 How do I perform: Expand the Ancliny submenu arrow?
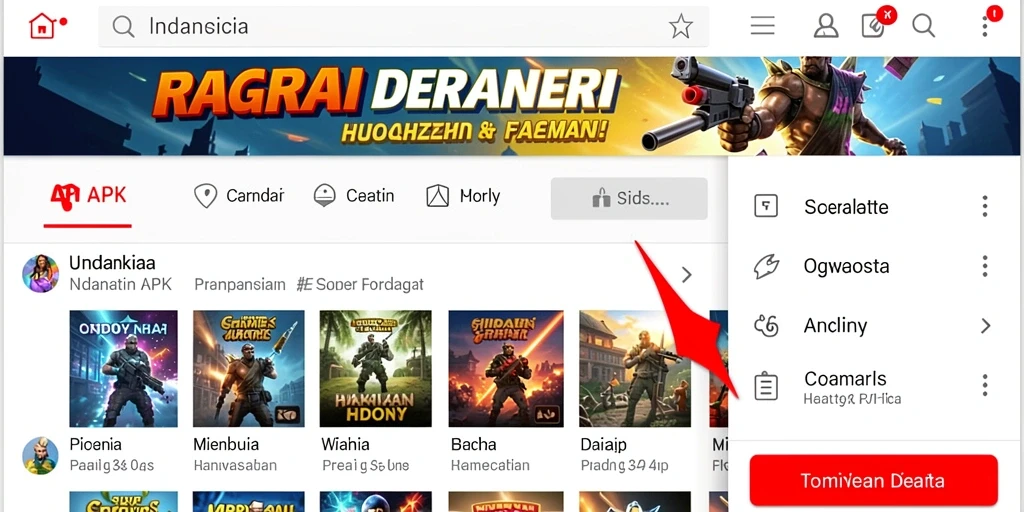coord(985,325)
